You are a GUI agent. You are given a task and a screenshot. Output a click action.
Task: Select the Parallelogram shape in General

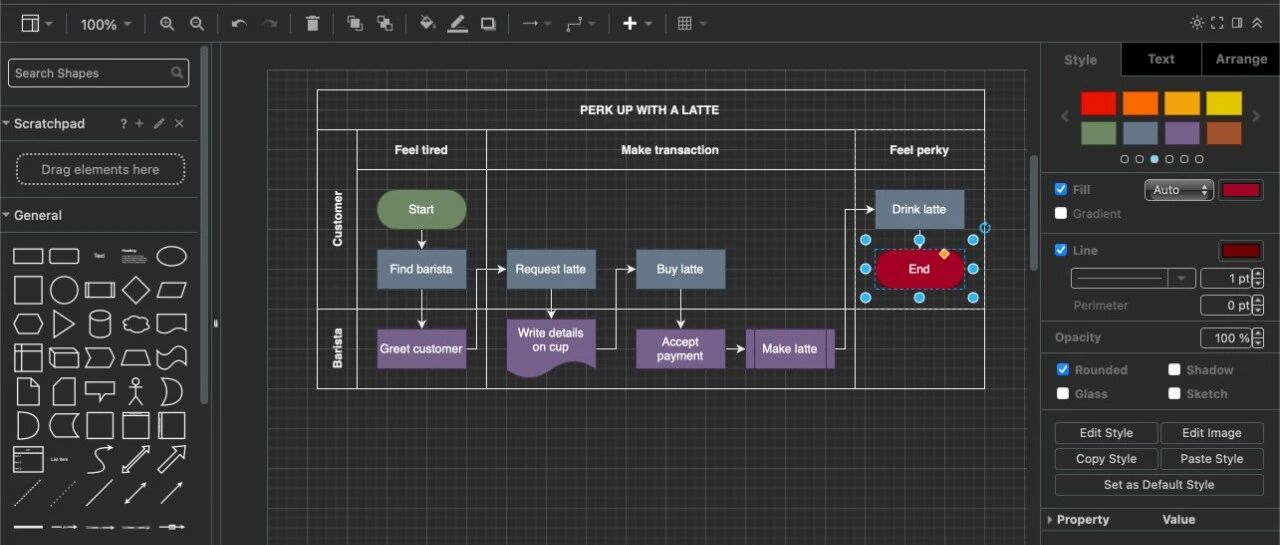(x=172, y=290)
